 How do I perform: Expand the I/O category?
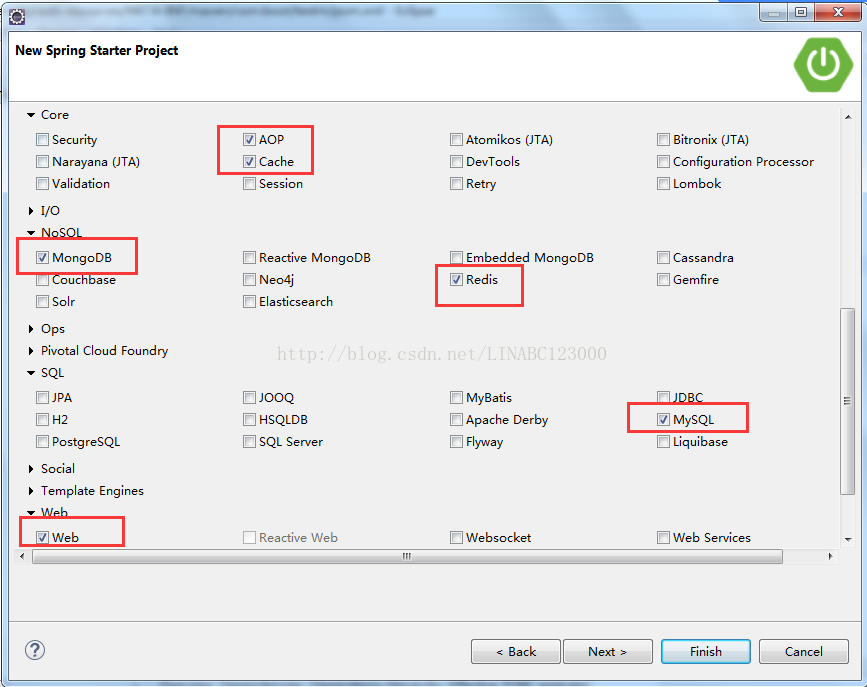click(31, 211)
